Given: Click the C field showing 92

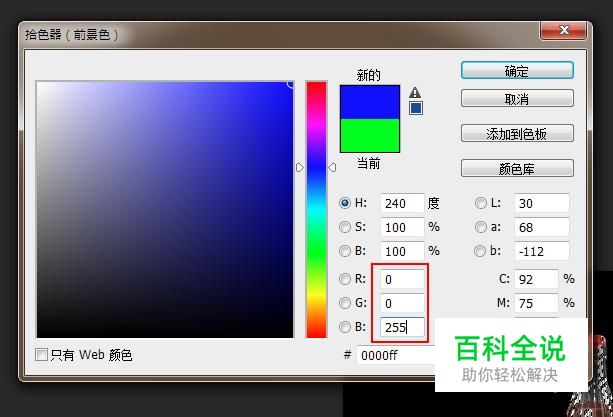Looking at the screenshot, I should 536,279.
